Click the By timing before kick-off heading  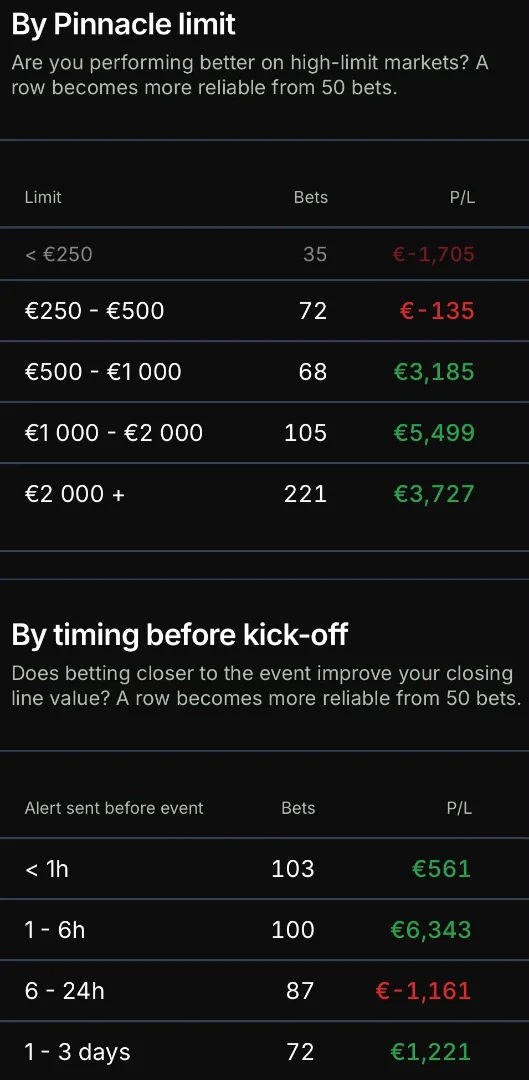coord(179,634)
